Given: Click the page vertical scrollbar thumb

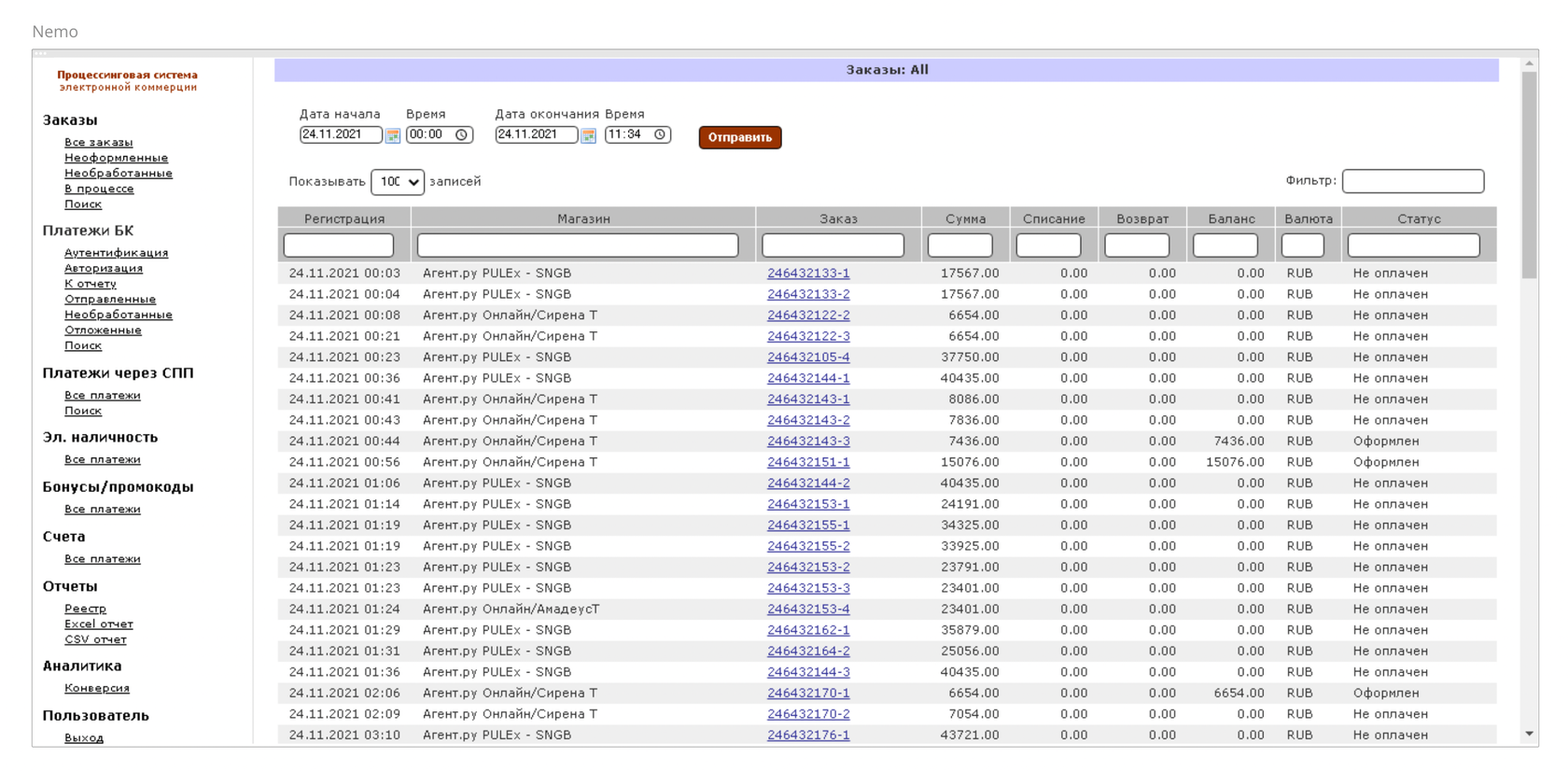Looking at the screenshot, I should point(1529,175).
